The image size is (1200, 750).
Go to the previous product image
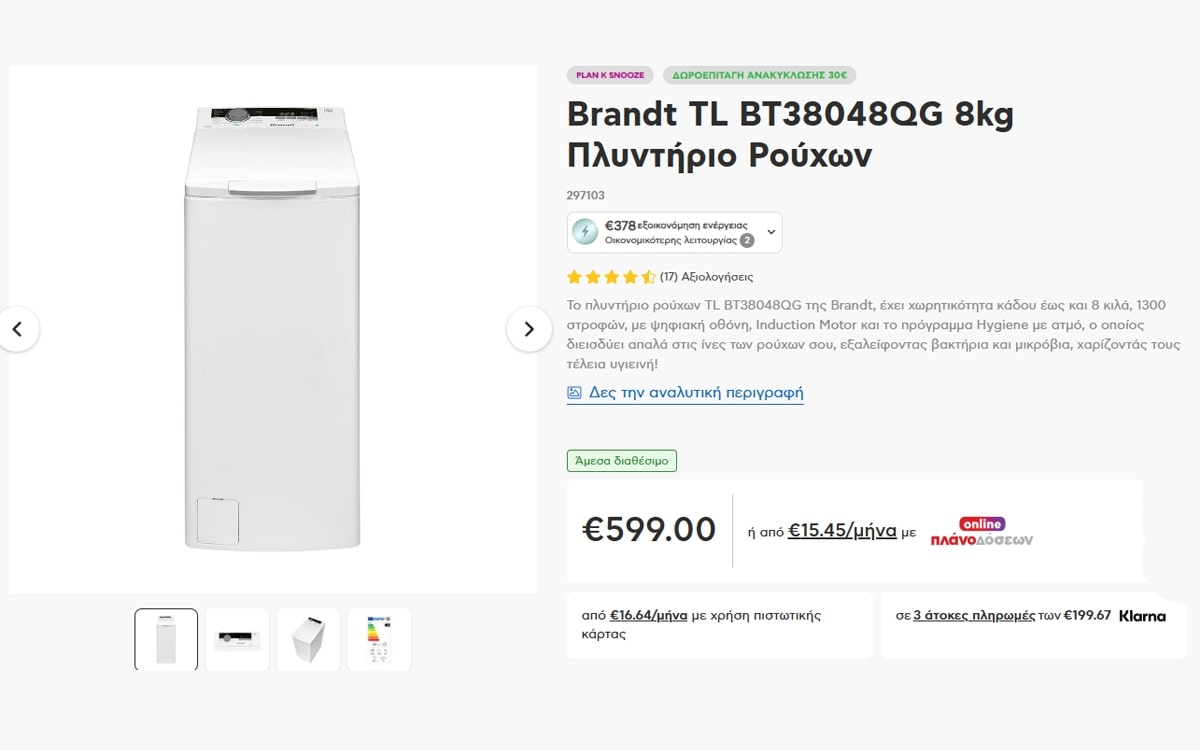tap(19, 329)
